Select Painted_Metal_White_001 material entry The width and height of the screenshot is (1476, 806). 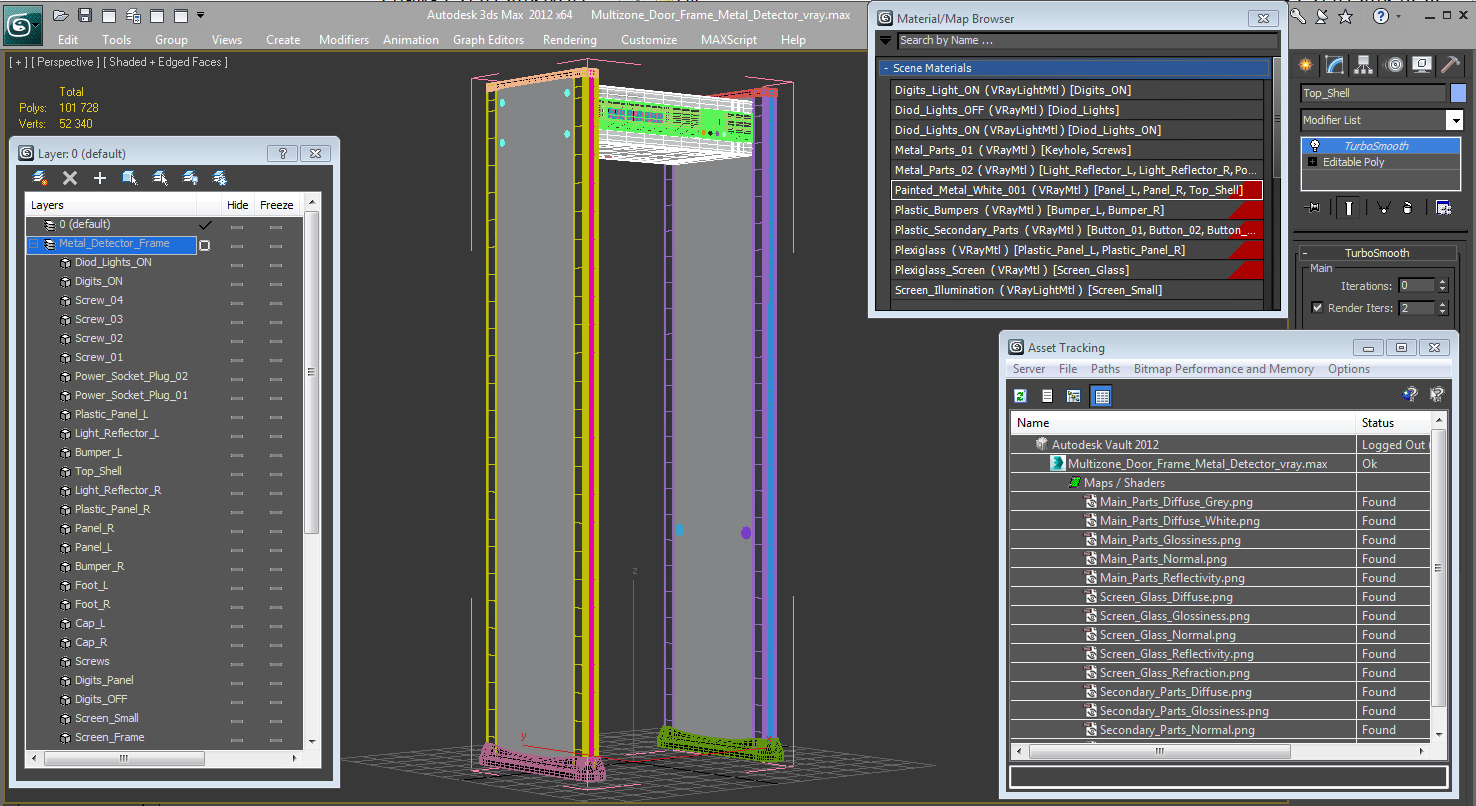click(1077, 190)
